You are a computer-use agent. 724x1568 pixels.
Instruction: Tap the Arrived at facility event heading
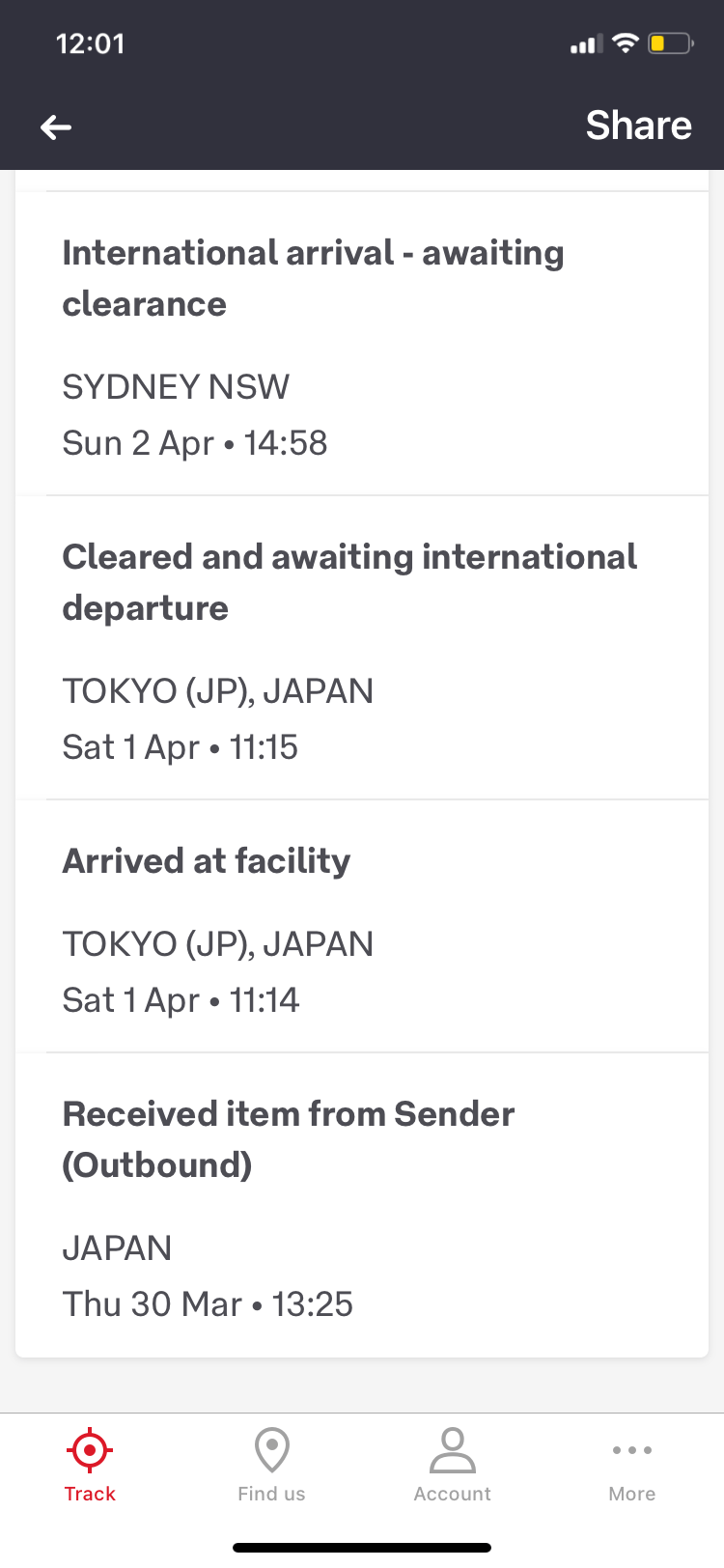coord(207,860)
